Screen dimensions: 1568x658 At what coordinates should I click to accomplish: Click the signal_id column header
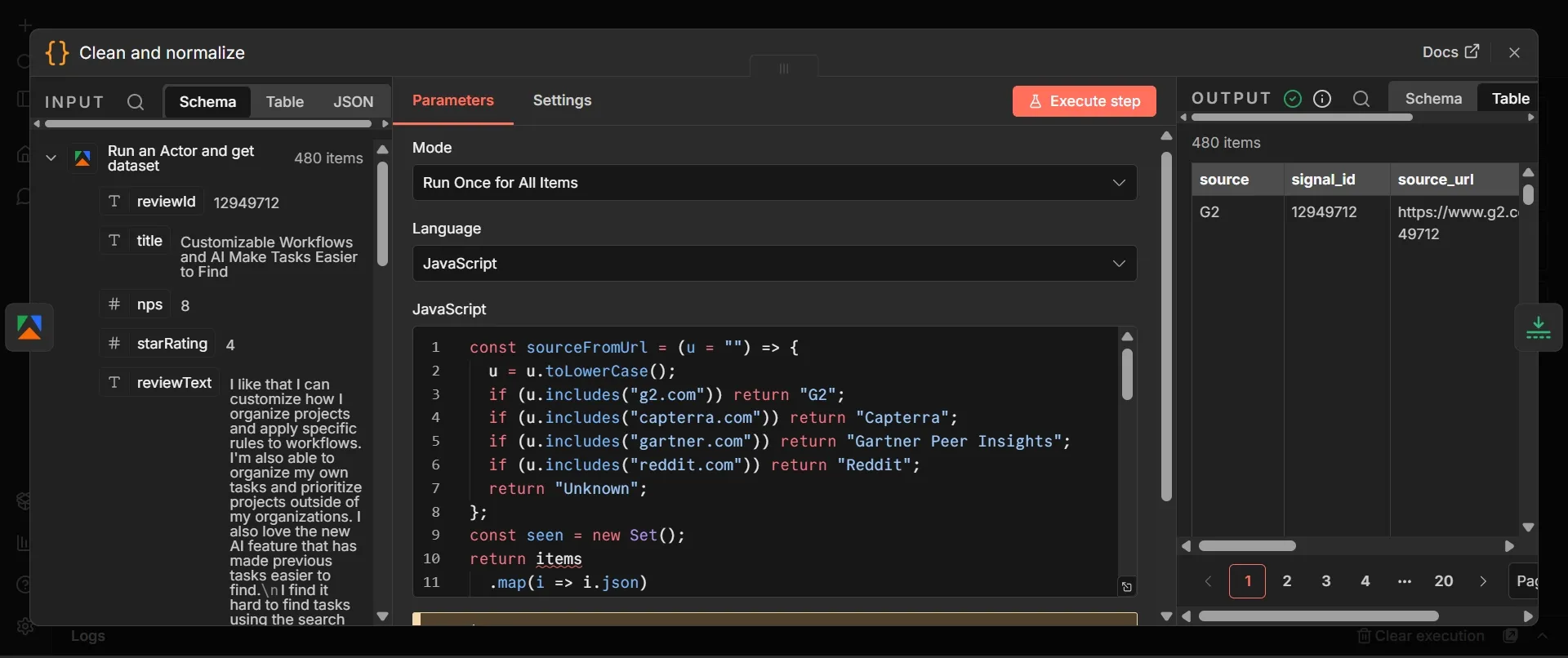point(1337,180)
